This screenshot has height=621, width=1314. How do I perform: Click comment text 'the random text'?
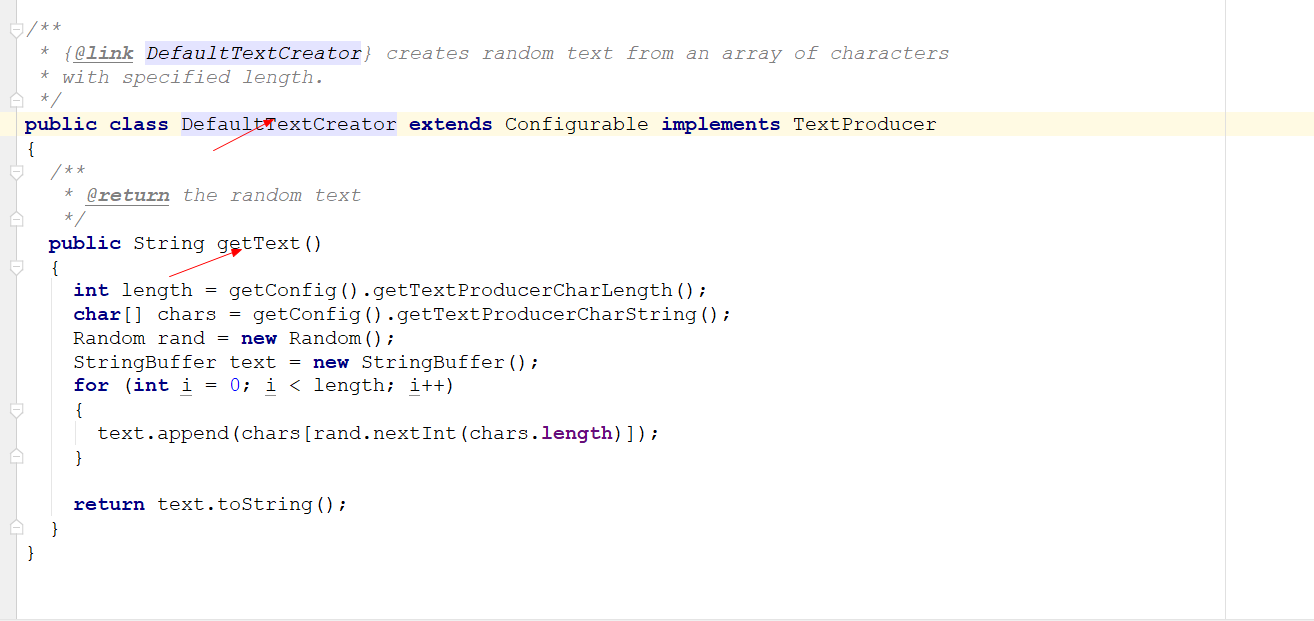271,195
